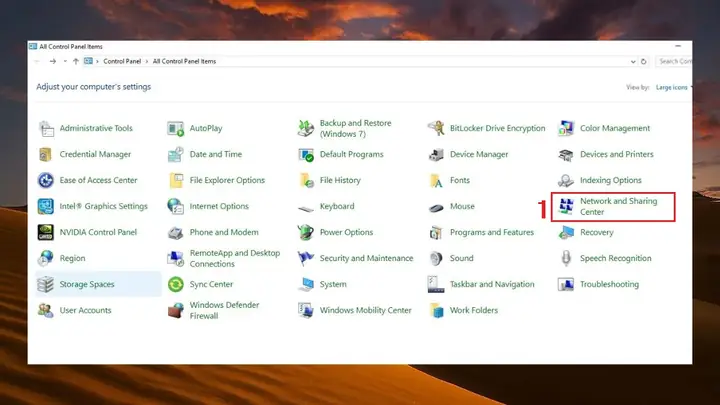
Task: Click the Up one level arrow
Action: 76,61
